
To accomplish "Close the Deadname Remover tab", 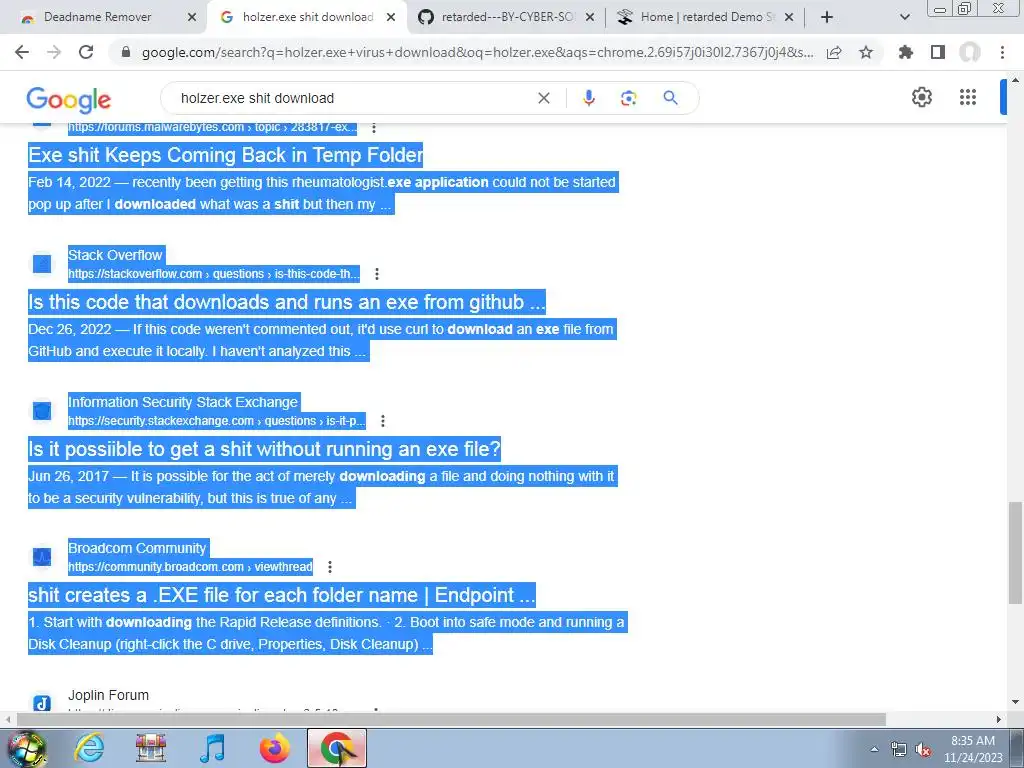I will (192, 17).
